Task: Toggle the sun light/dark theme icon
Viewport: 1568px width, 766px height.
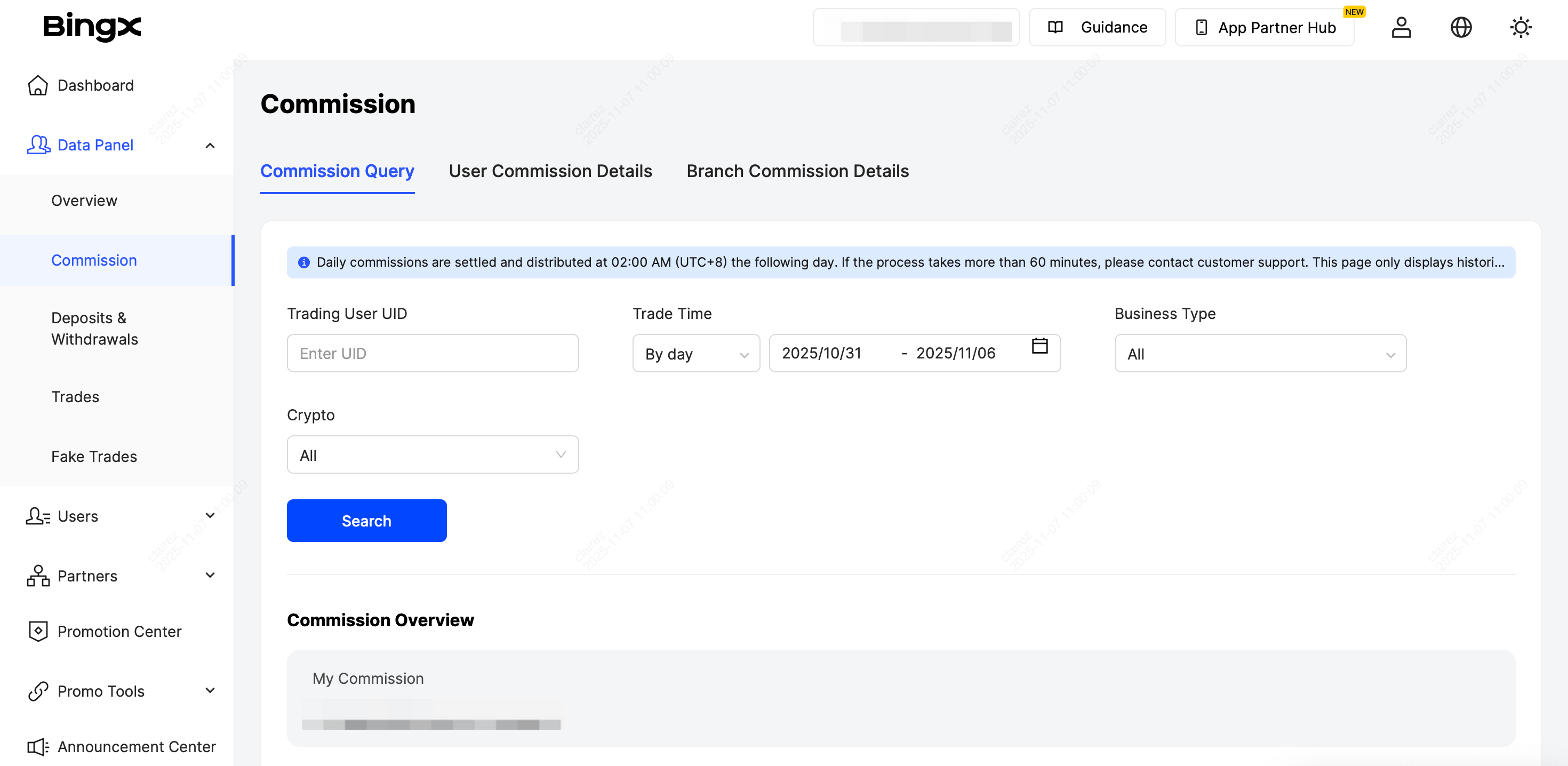Action: click(x=1520, y=27)
